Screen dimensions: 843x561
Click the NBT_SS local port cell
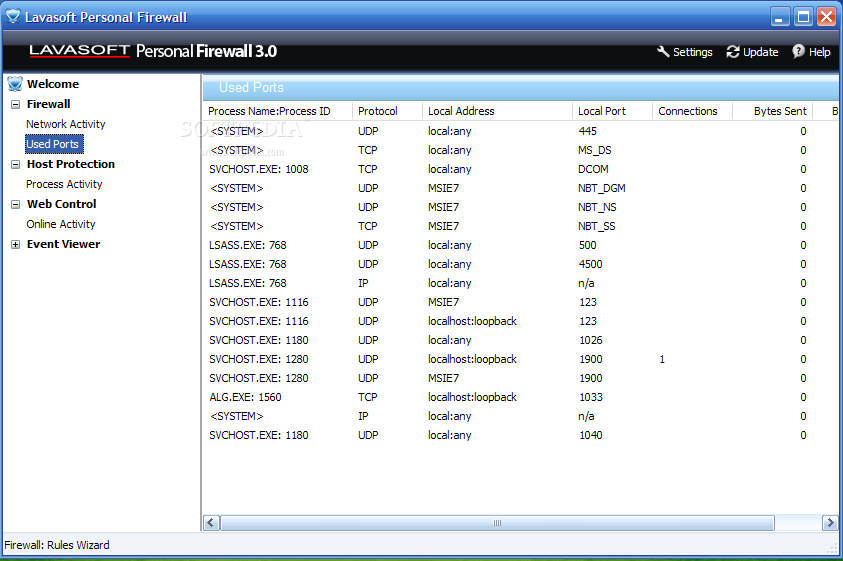tap(597, 226)
